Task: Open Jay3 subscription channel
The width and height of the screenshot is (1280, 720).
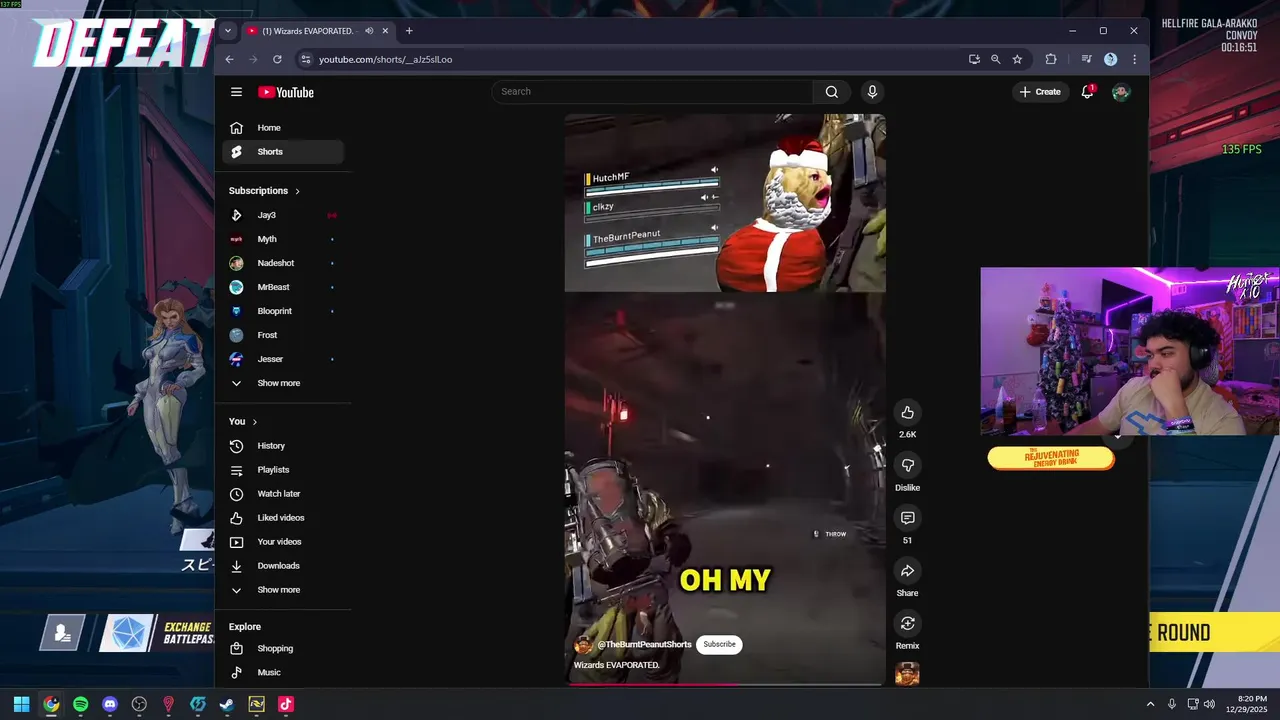Action: coord(283,215)
